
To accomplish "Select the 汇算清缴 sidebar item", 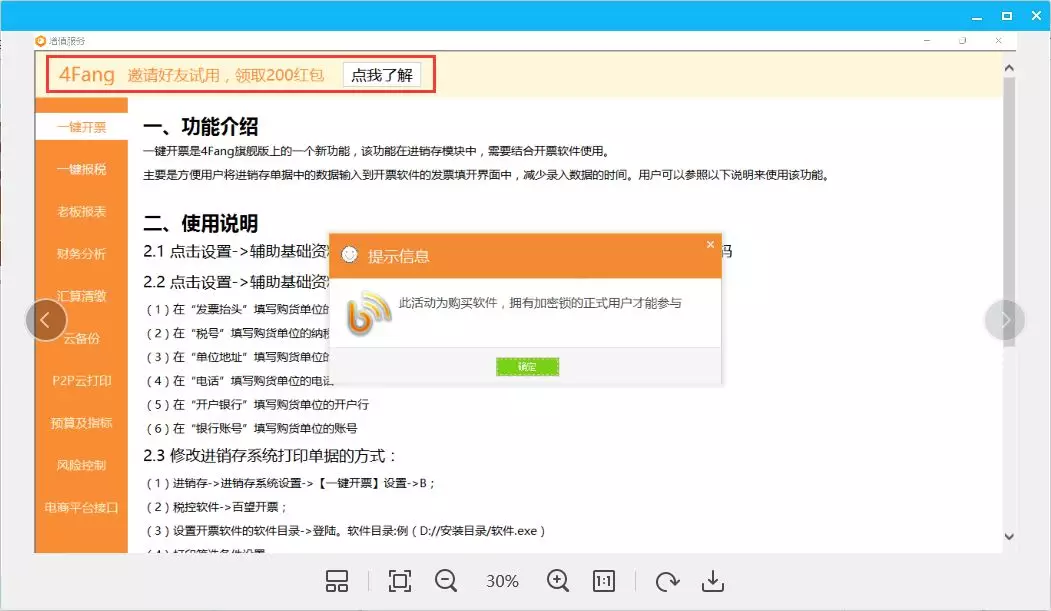I will coord(81,296).
